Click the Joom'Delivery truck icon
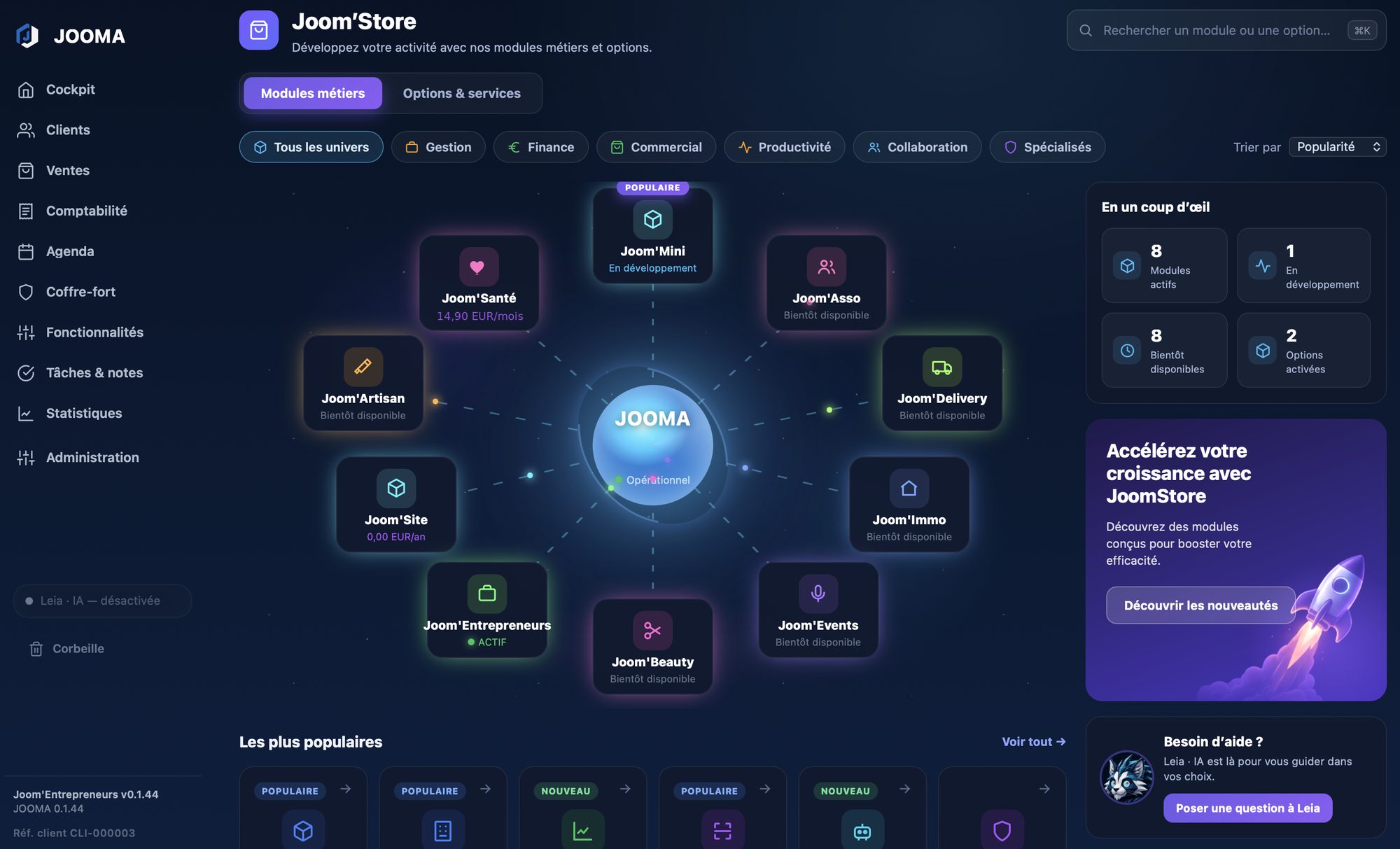 [942, 367]
